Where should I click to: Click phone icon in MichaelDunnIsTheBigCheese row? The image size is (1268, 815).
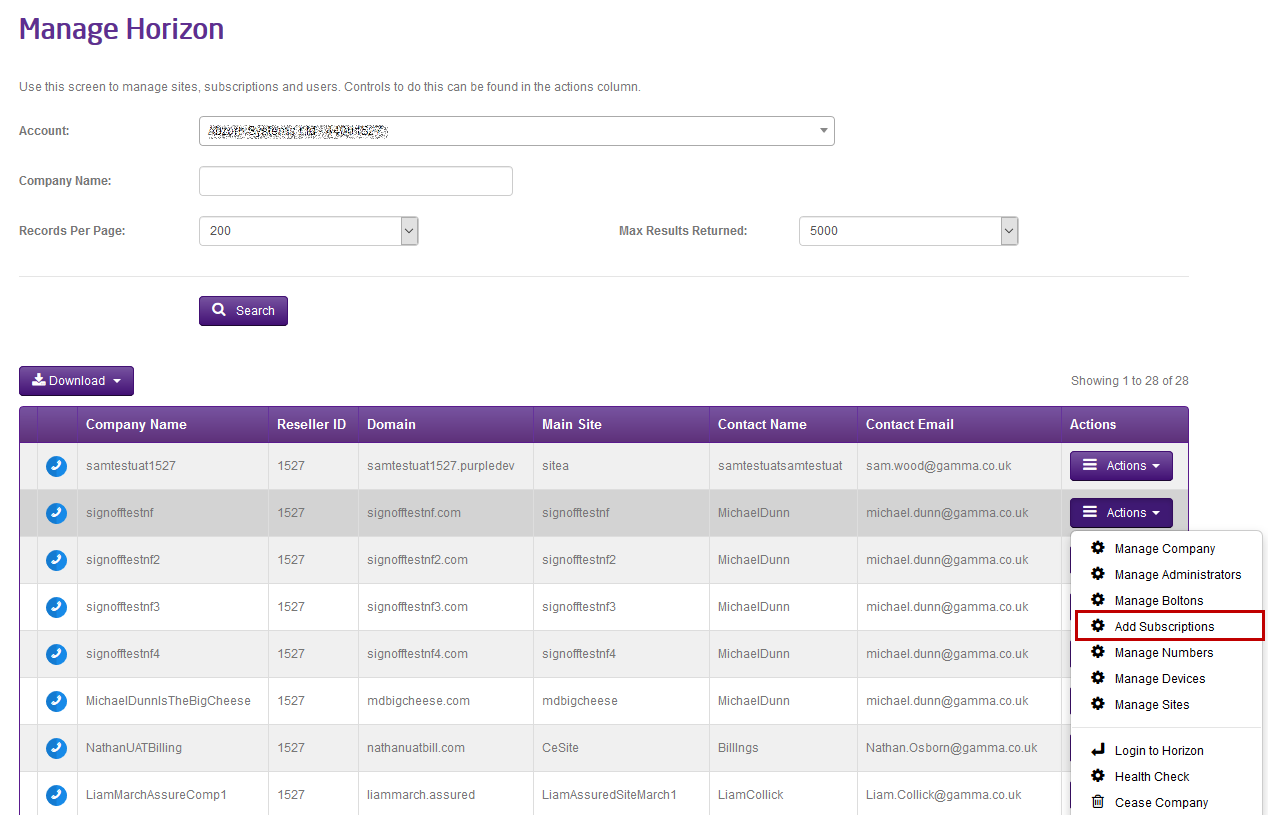(57, 701)
